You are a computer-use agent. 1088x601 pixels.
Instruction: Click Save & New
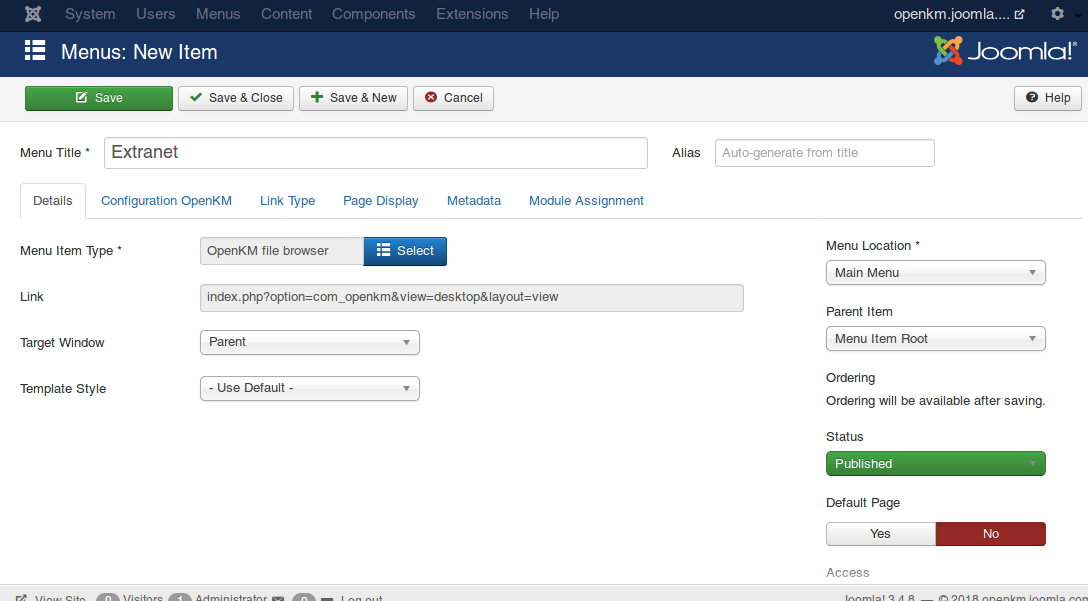353,98
